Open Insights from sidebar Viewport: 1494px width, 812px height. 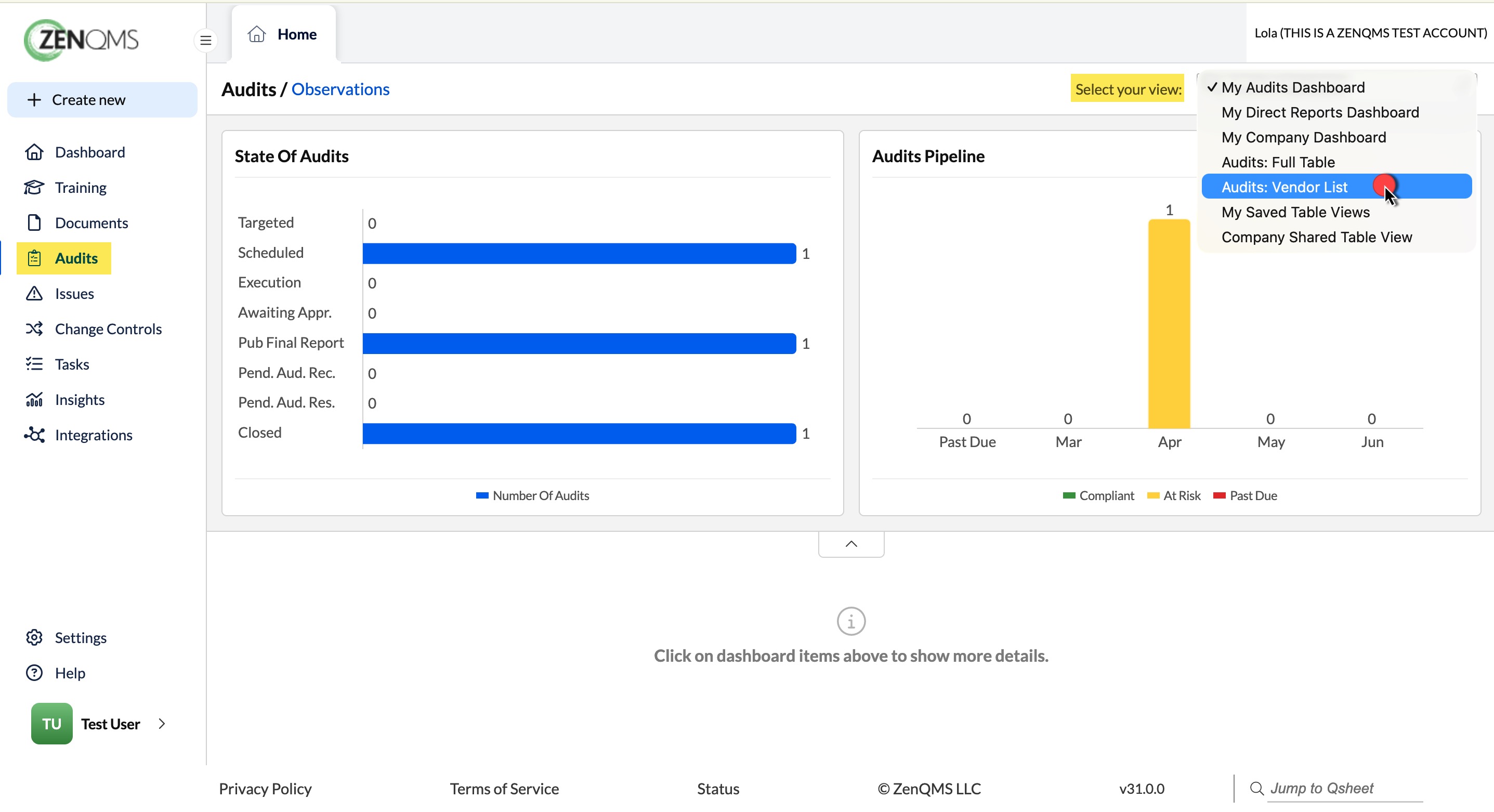[80, 400]
